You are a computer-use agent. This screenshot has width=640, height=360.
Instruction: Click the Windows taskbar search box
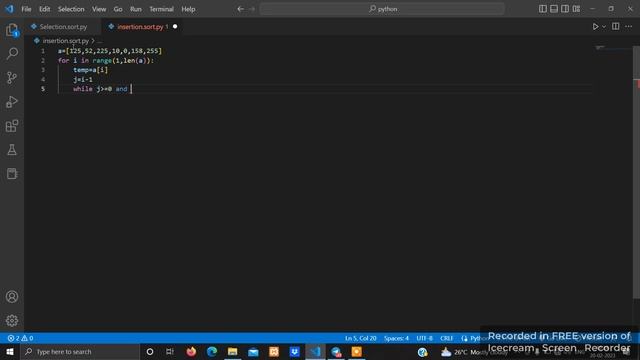(x=80, y=351)
